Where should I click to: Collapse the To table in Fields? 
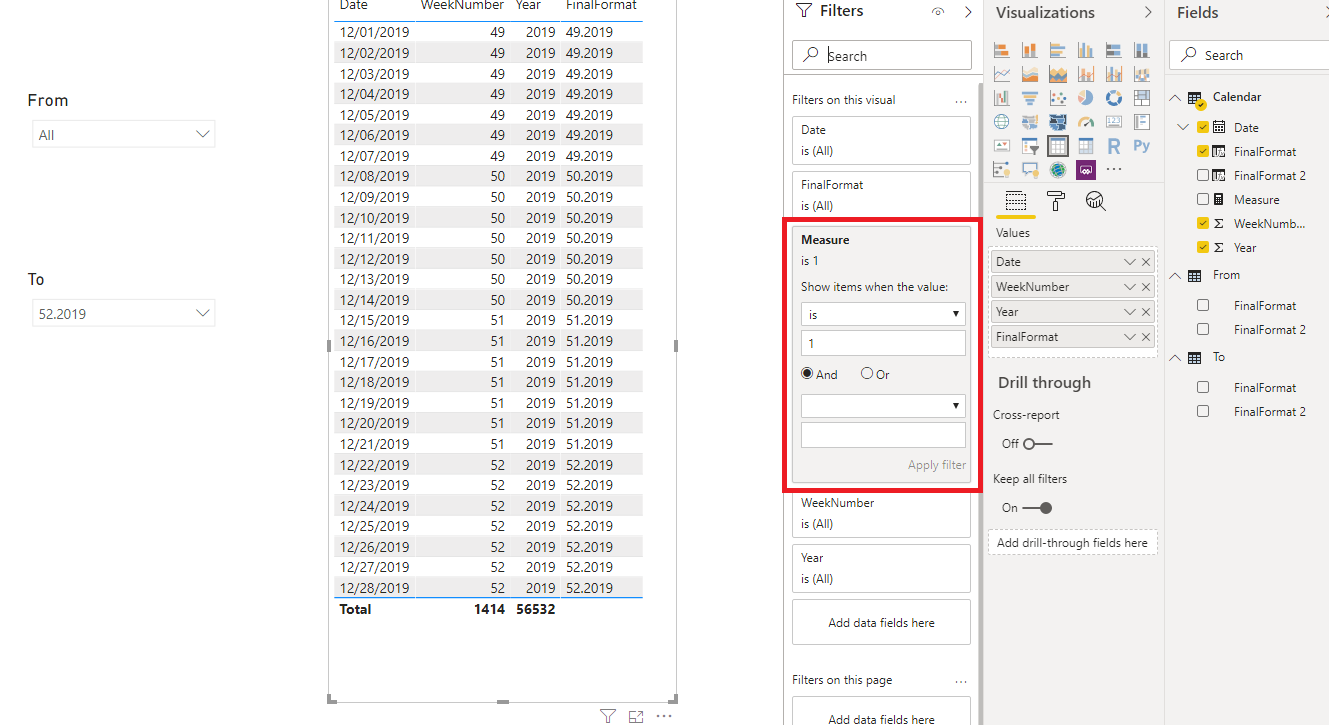point(1175,357)
